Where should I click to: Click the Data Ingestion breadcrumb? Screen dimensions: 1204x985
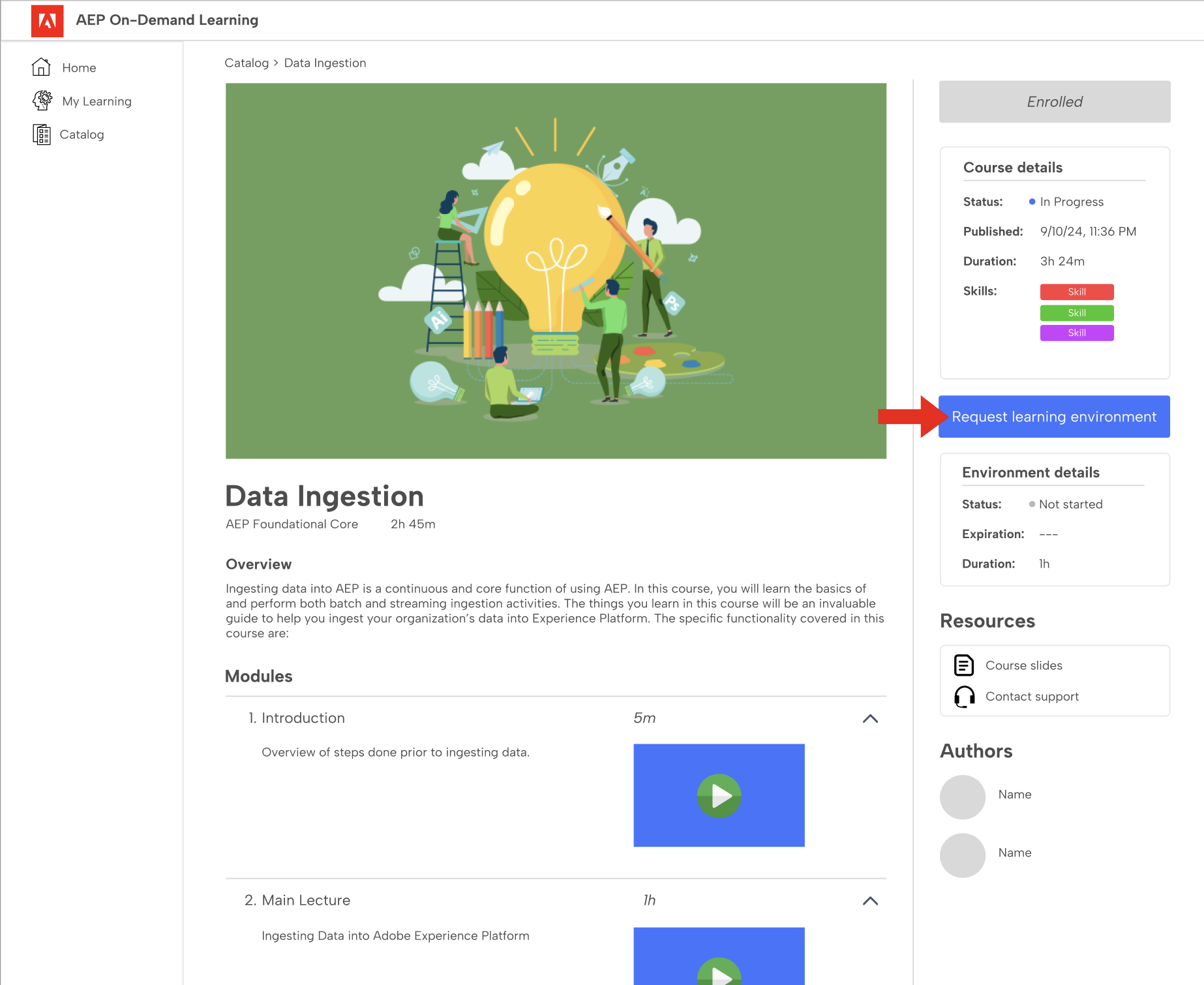point(325,63)
